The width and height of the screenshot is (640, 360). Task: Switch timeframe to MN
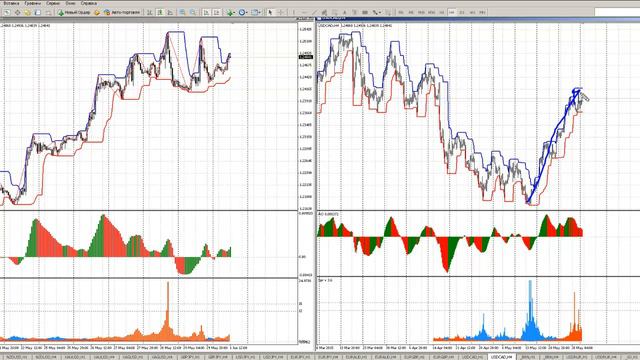point(482,13)
